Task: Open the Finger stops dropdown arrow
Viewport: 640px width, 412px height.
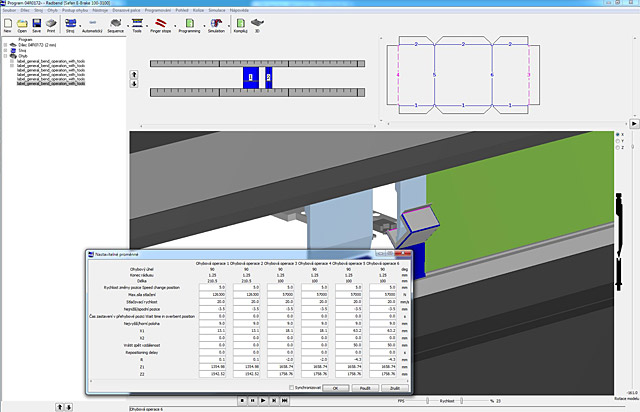Action: pyautogui.click(x=176, y=26)
